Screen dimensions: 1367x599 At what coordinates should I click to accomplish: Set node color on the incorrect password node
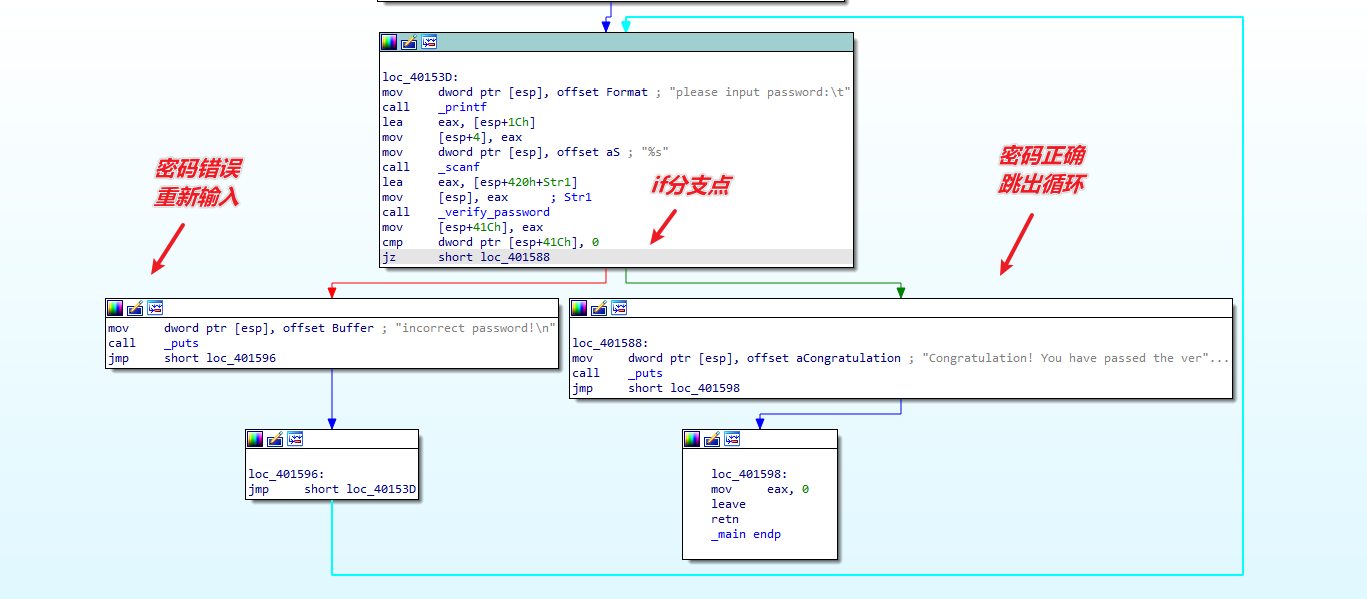click(x=115, y=308)
